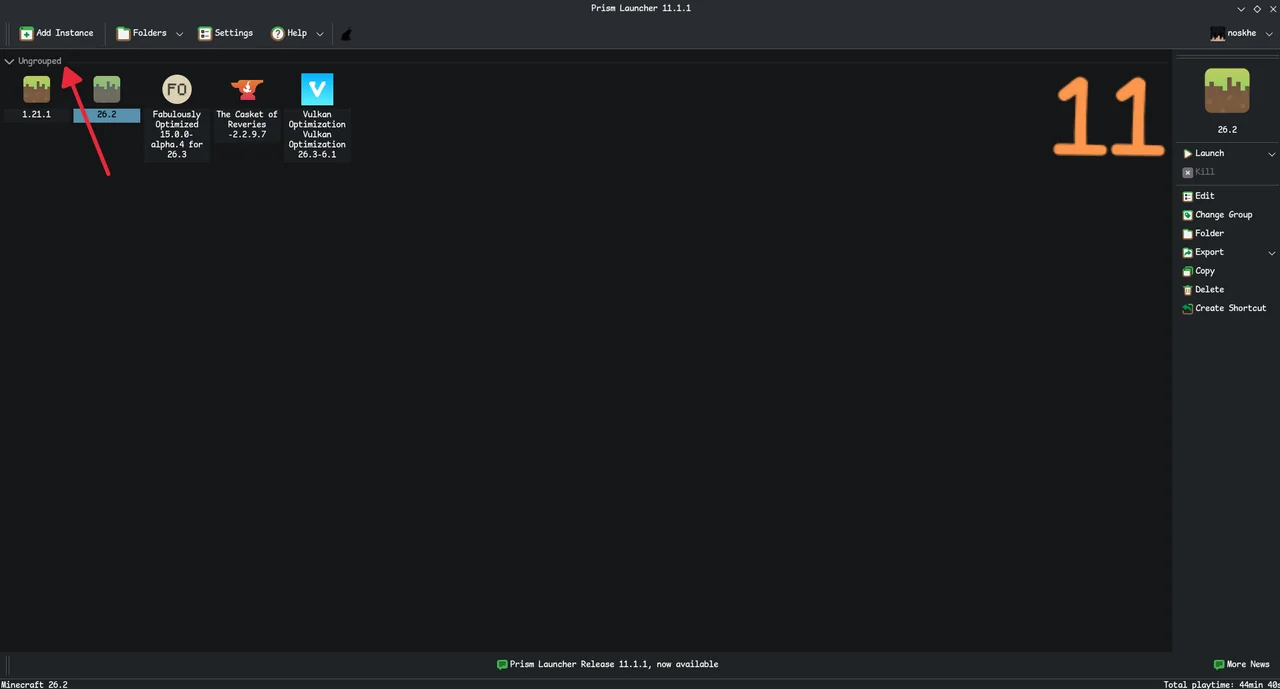Expand the Export options dropdown arrow
The image size is (1280, 689).
pos(1272,253)
